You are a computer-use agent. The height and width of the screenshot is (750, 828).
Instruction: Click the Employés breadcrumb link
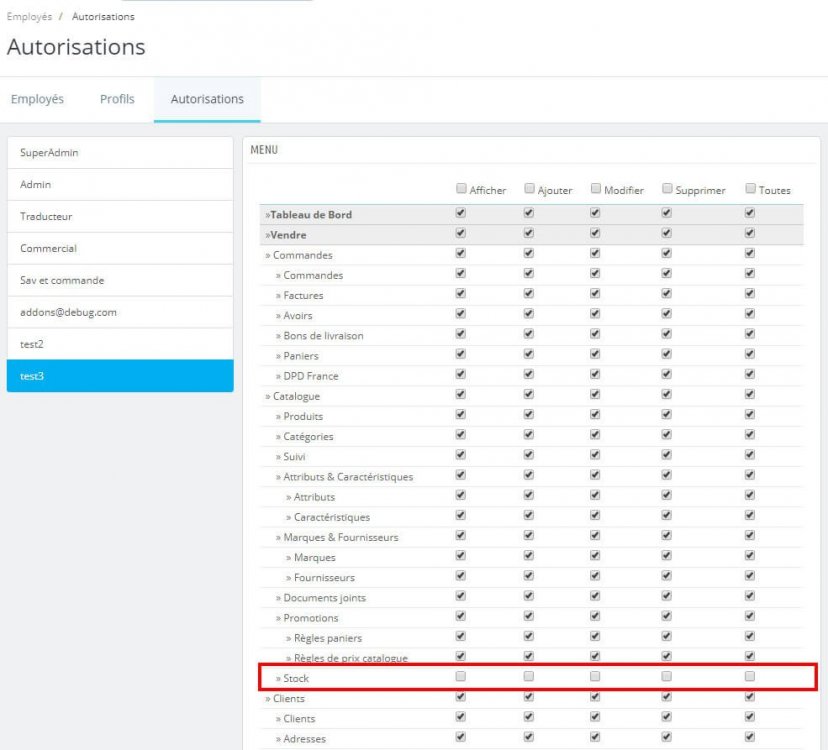[x=29, y=16]
